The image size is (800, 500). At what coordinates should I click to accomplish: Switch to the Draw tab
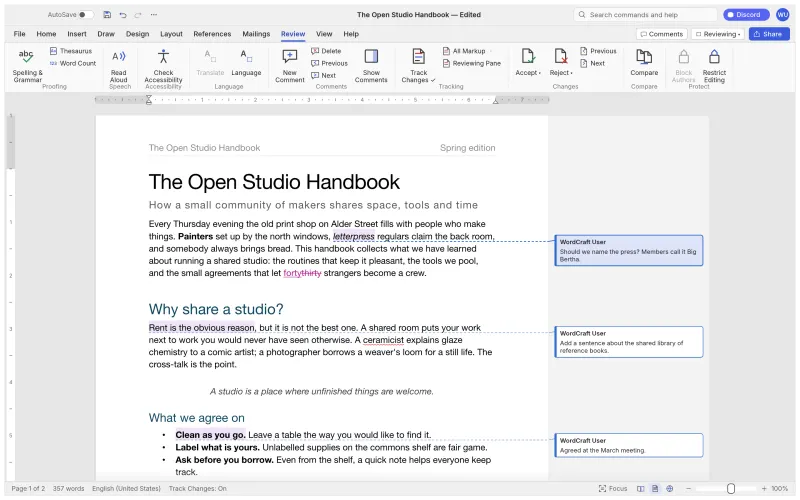click(x=106, y=34)
